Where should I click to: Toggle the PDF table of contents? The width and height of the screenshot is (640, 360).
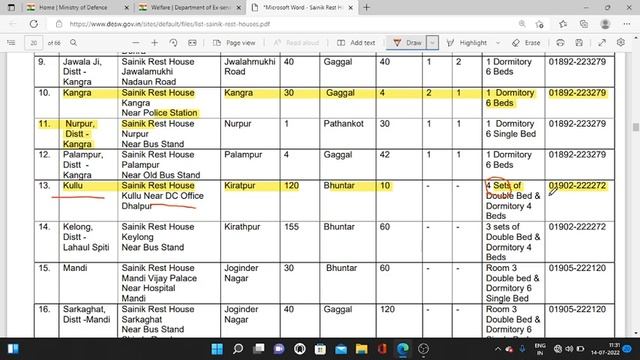pos(11,42)
